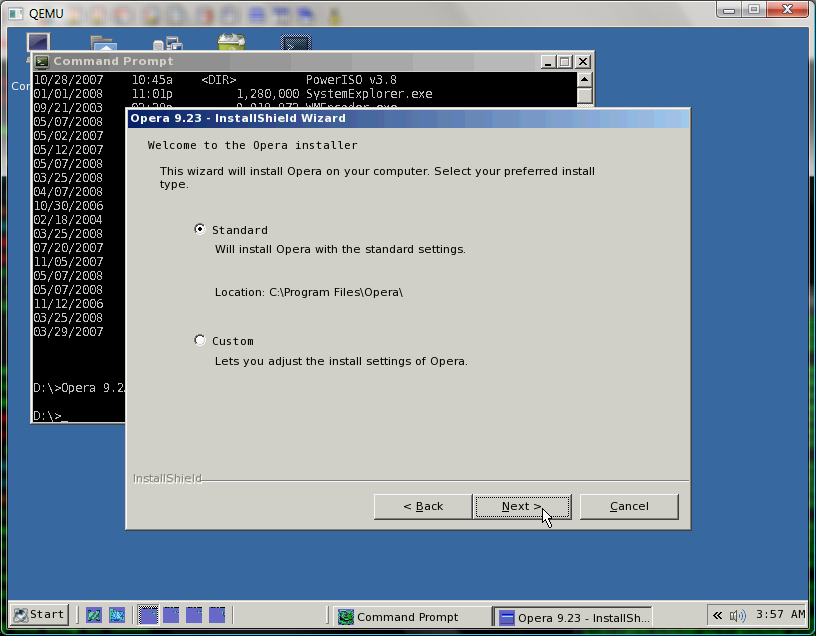Open the green trash desktop icon
Screen dimensions: 816x636
click(x=231, y=44)
